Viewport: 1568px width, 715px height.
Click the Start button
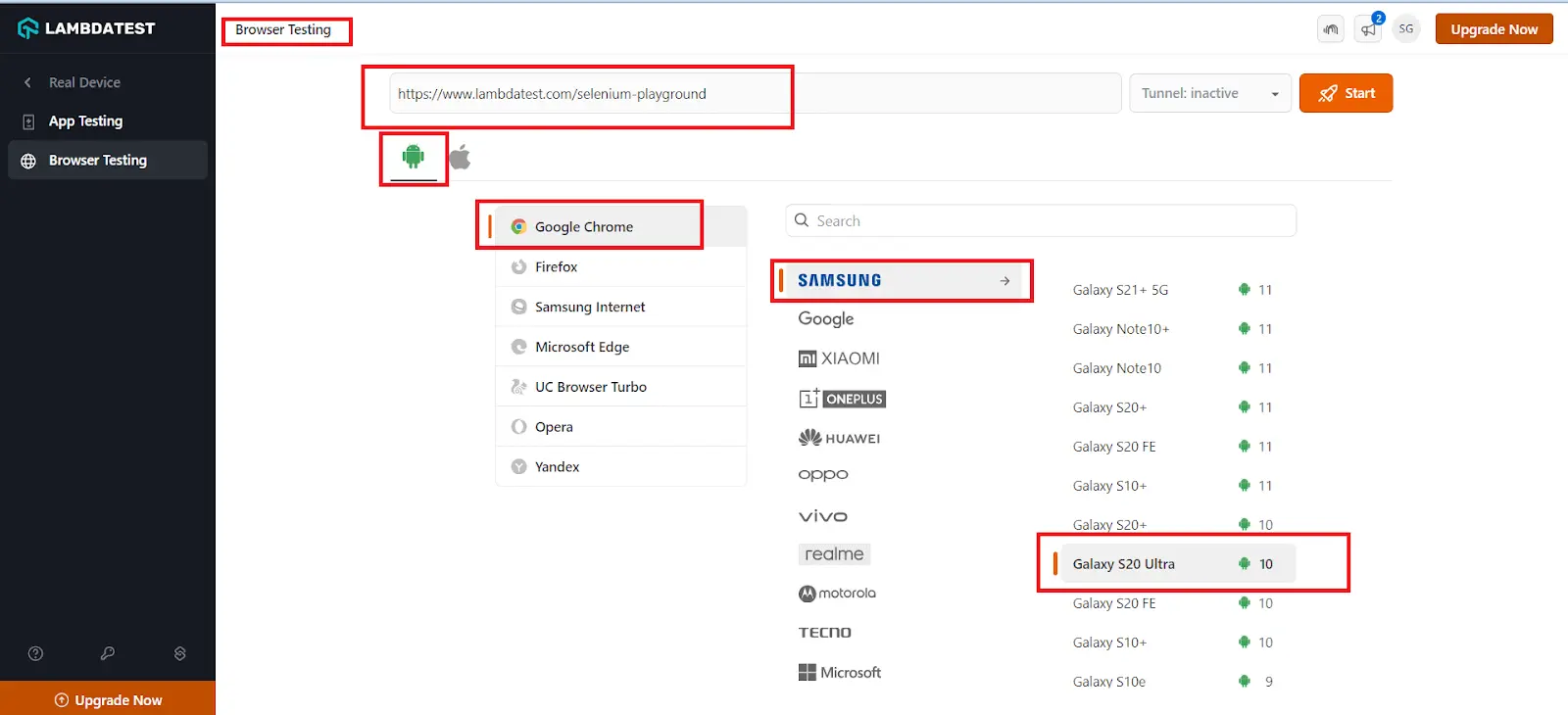(1346, 93)
